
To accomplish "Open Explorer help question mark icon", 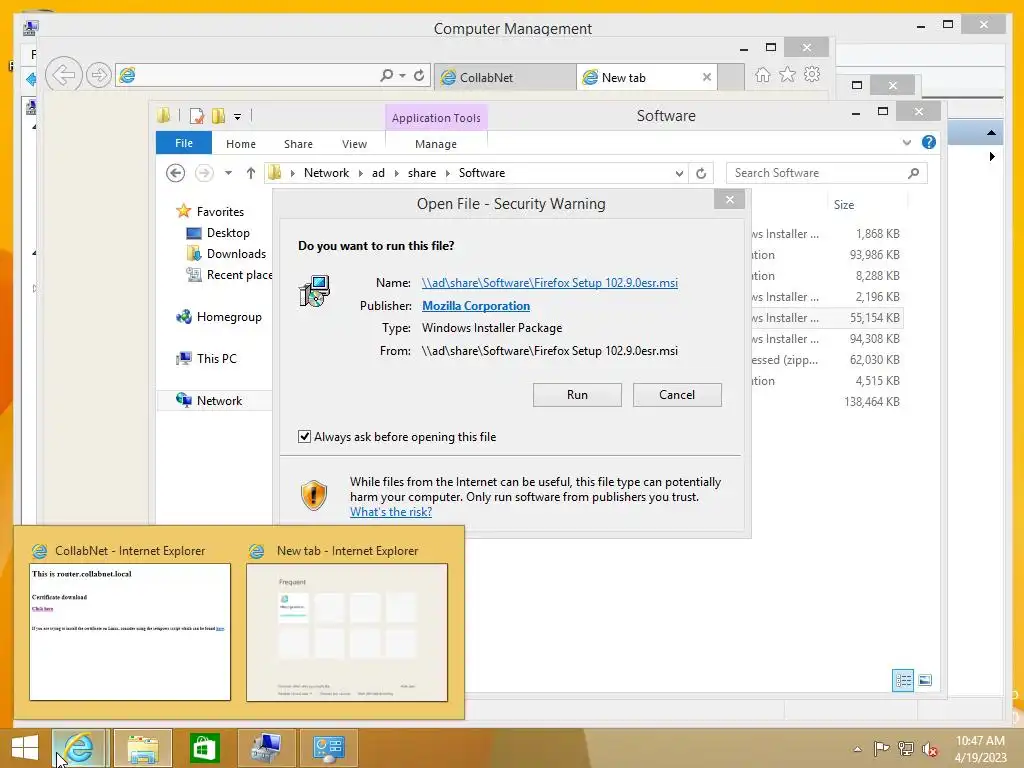I will (929, 142).
